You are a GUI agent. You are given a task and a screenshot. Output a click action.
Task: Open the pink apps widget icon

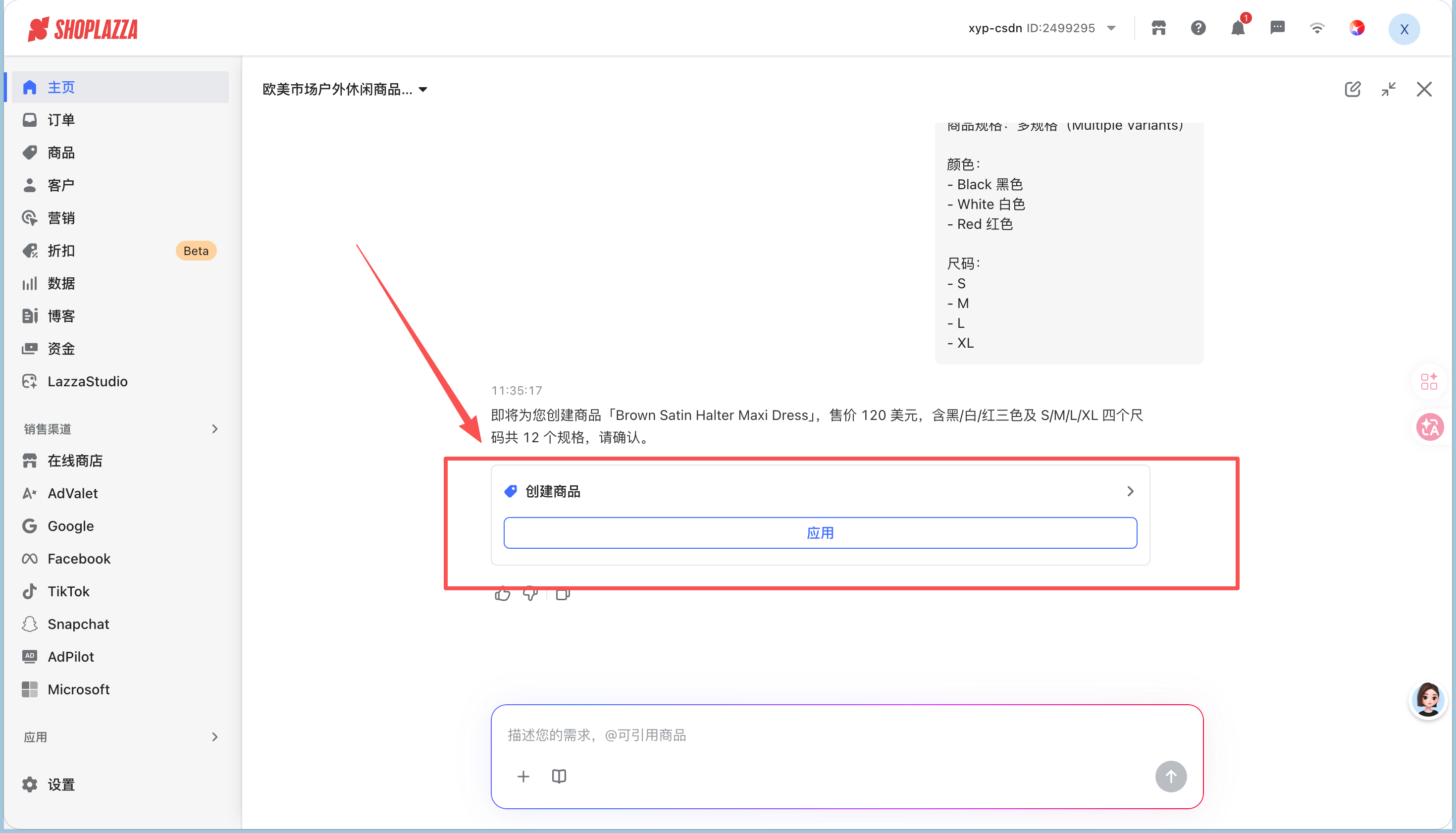tap(1429, 381)
